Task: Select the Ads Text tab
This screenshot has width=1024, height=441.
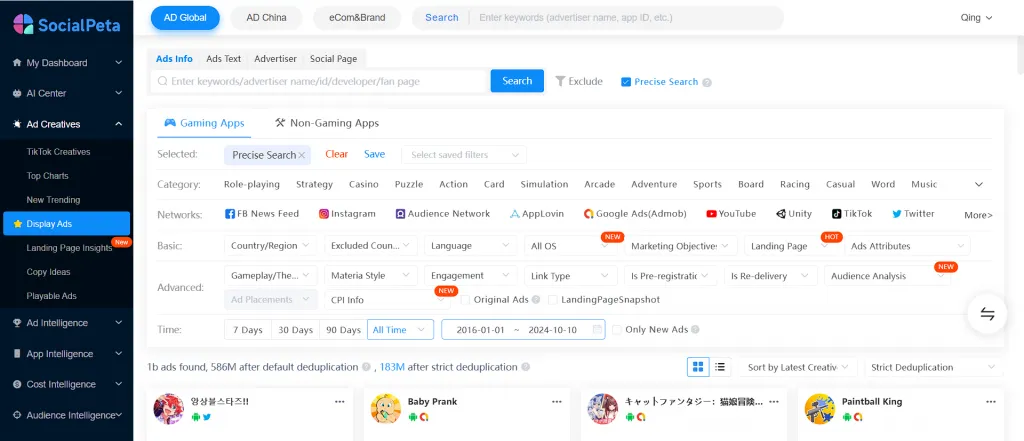Action: coord(223,59)
